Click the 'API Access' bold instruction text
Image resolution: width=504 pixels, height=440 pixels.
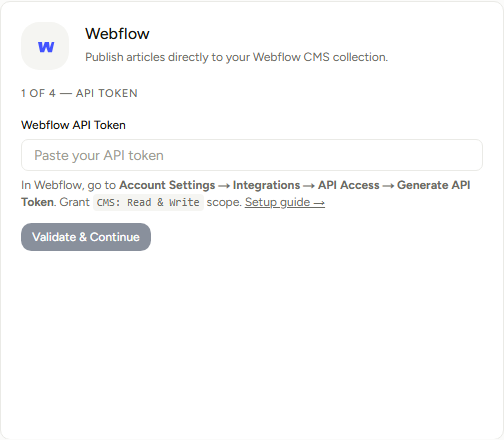point(349,185)
